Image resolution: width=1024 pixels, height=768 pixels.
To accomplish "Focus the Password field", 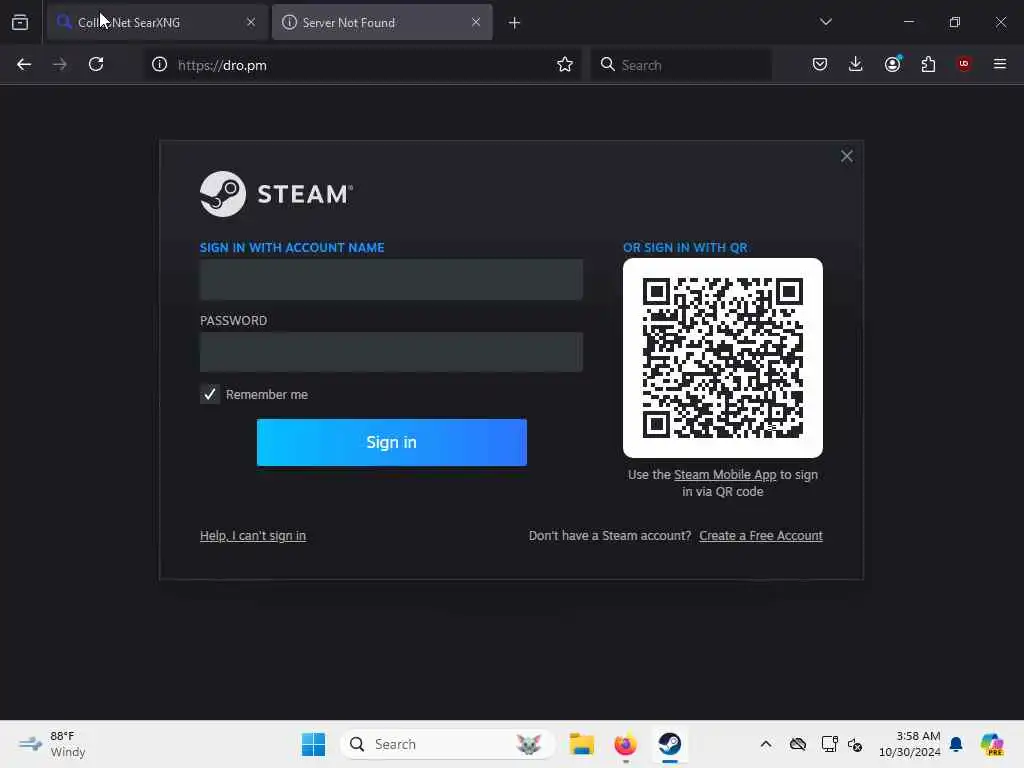I will (391, 352).
